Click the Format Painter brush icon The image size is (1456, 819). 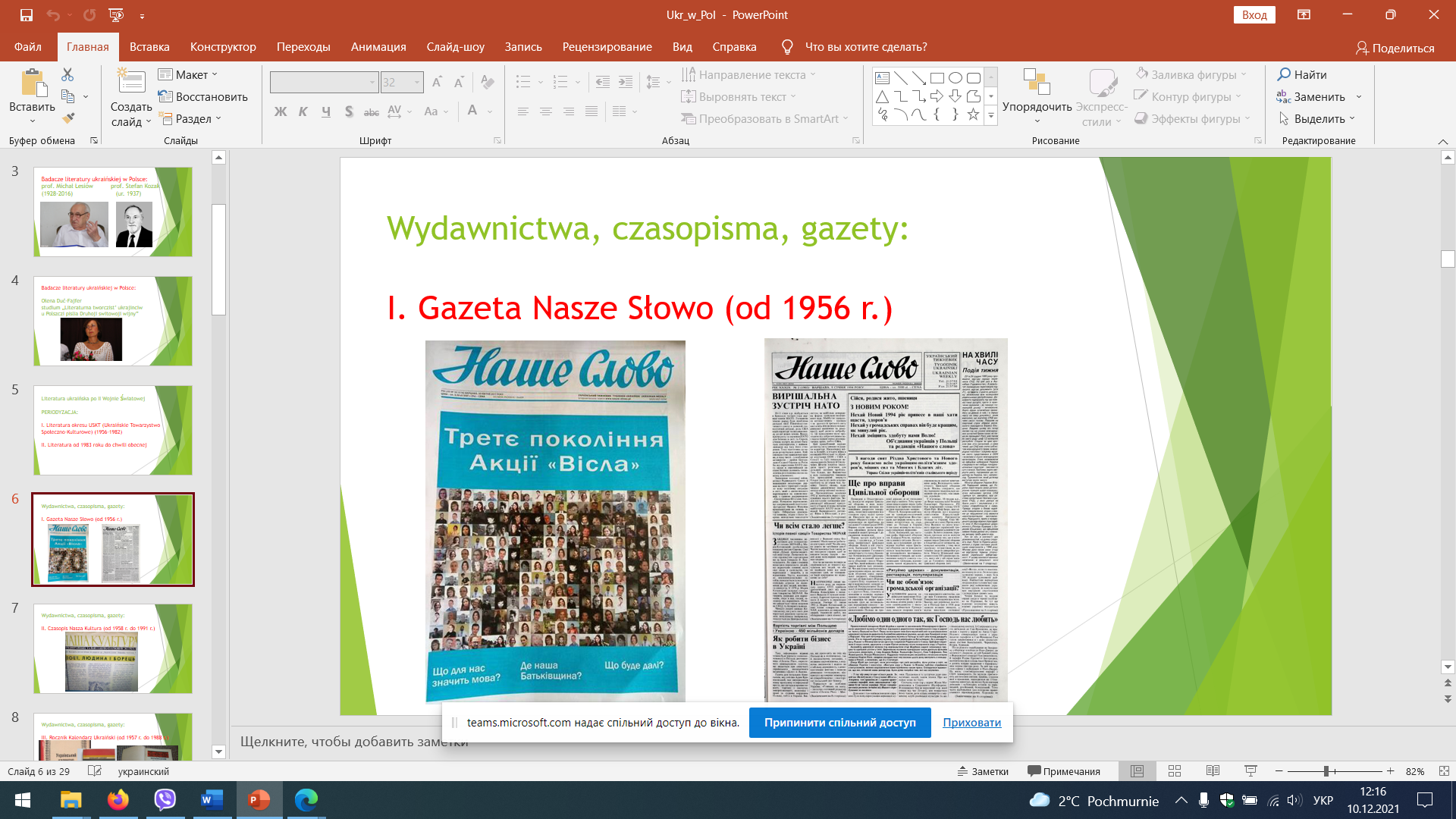pos(68,118)
